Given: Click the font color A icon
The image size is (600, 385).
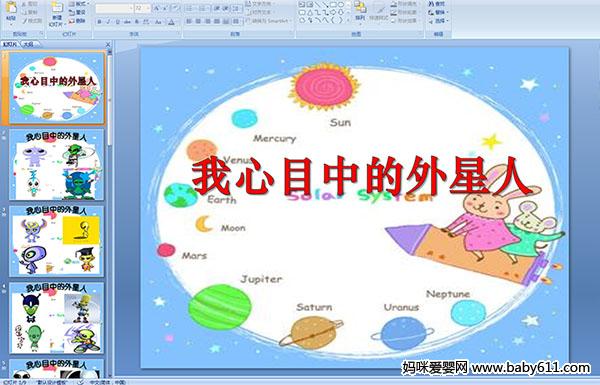Looking at the screenshot, I should pyautogui.click(x=171, y=22).
